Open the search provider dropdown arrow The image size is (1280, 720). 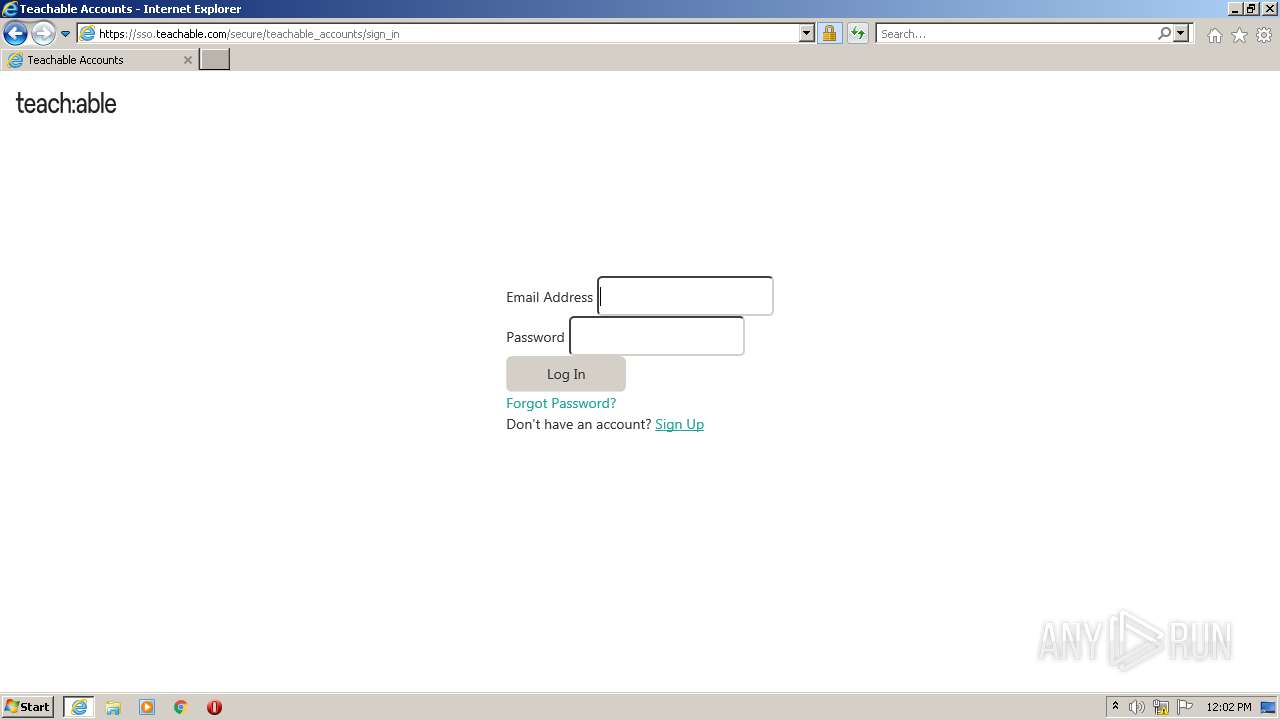(1181, 33)
